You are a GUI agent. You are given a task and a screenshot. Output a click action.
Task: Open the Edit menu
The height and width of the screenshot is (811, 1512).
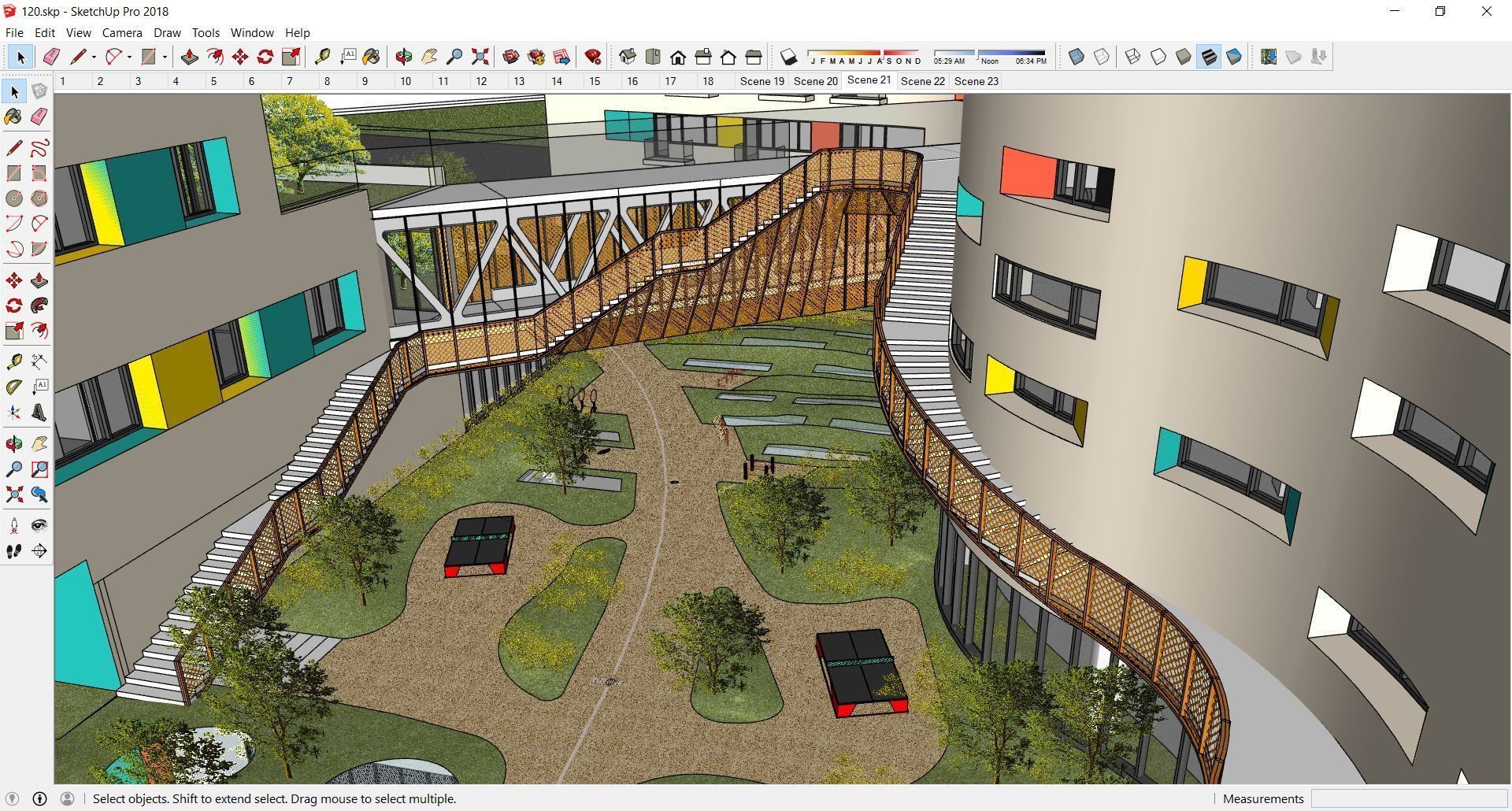point(44,33)
